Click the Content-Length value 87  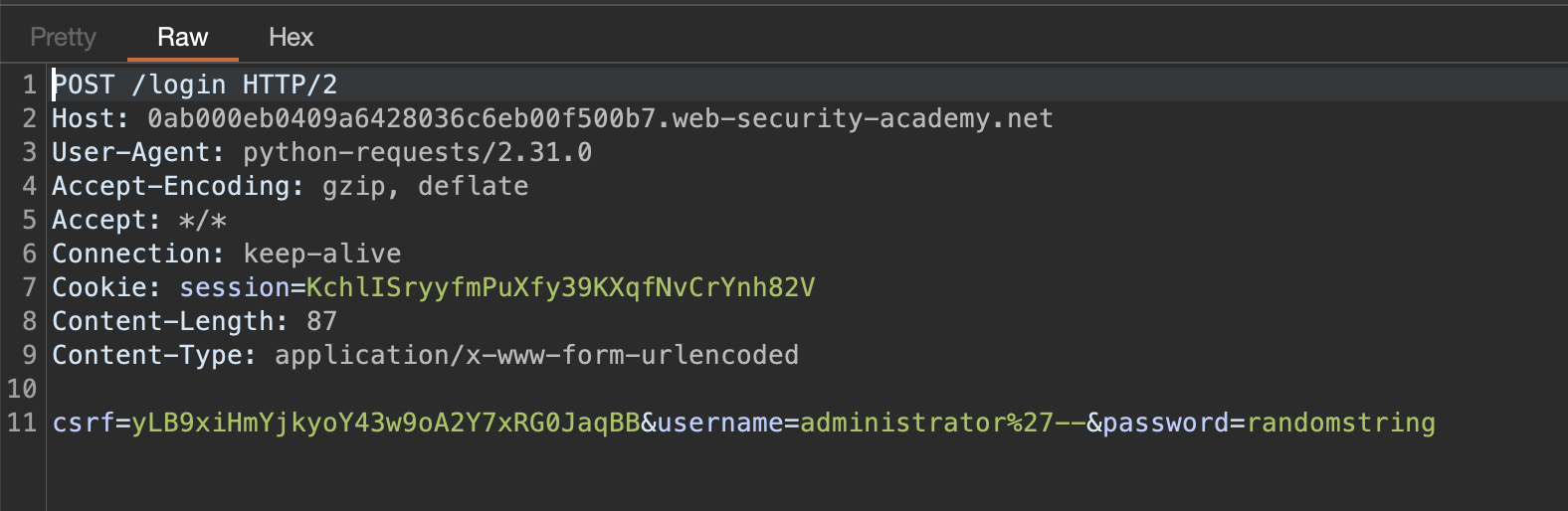322,321
